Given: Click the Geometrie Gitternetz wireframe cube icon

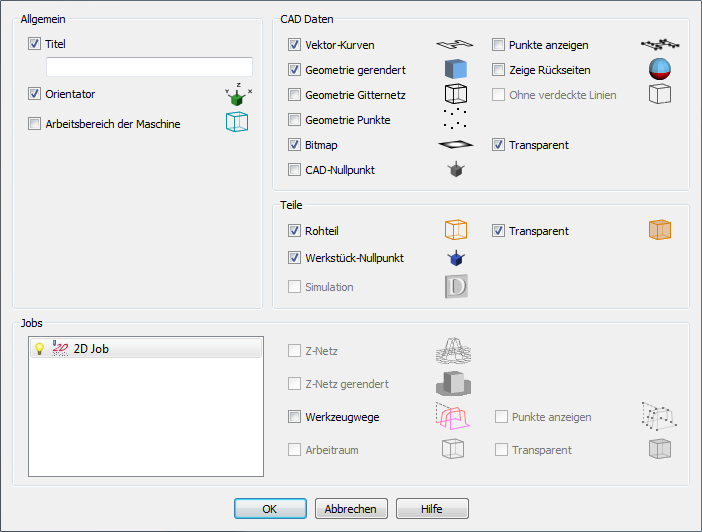Looking at the screenshot, I should click(x=456, y=94).
